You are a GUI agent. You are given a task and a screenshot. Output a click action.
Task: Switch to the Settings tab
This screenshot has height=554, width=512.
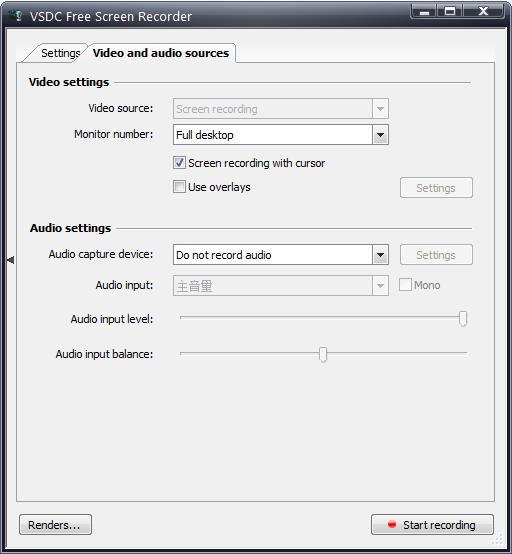60,53
